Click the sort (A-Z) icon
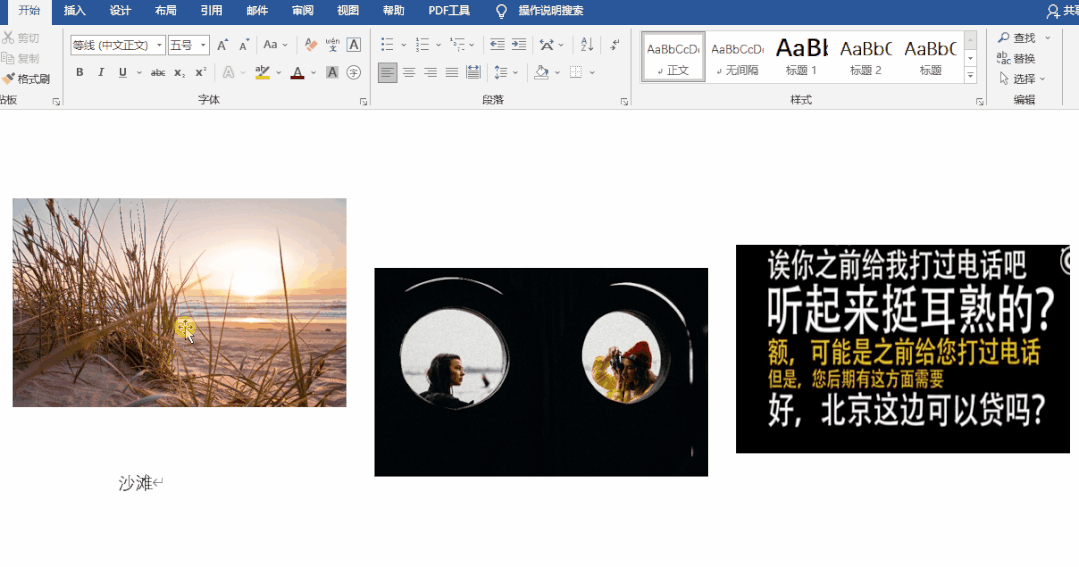The width and height of the screenshot is (1079, 567). [587, 45]
